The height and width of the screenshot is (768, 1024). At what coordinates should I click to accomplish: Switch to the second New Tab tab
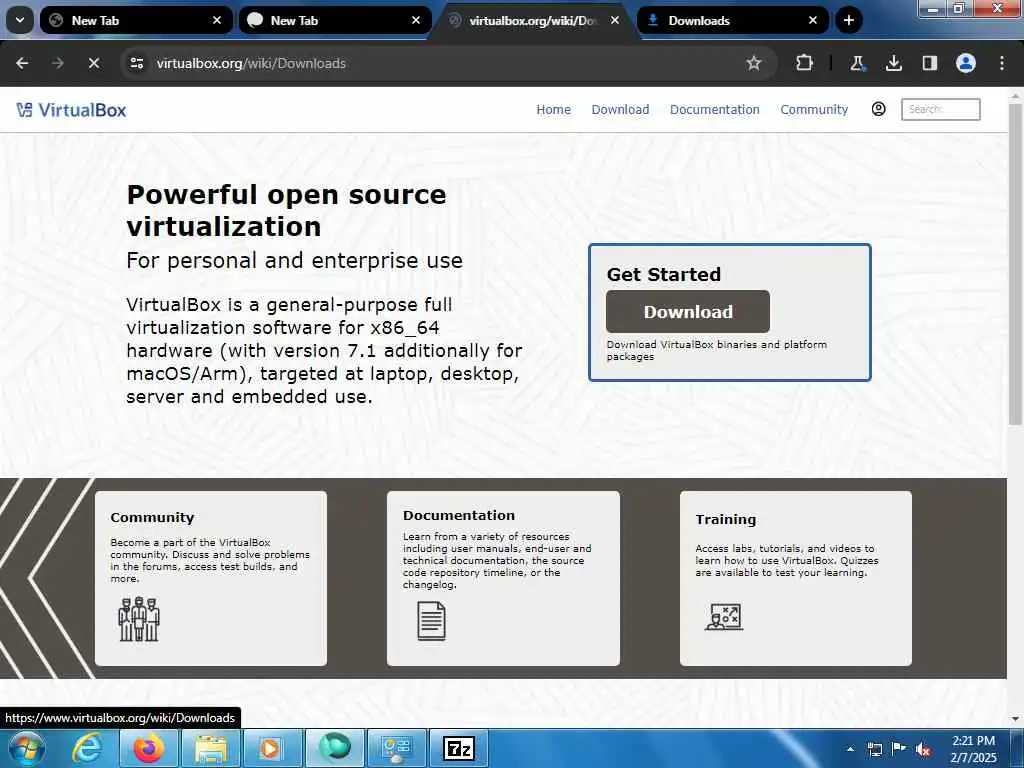(x=336, y=20)
